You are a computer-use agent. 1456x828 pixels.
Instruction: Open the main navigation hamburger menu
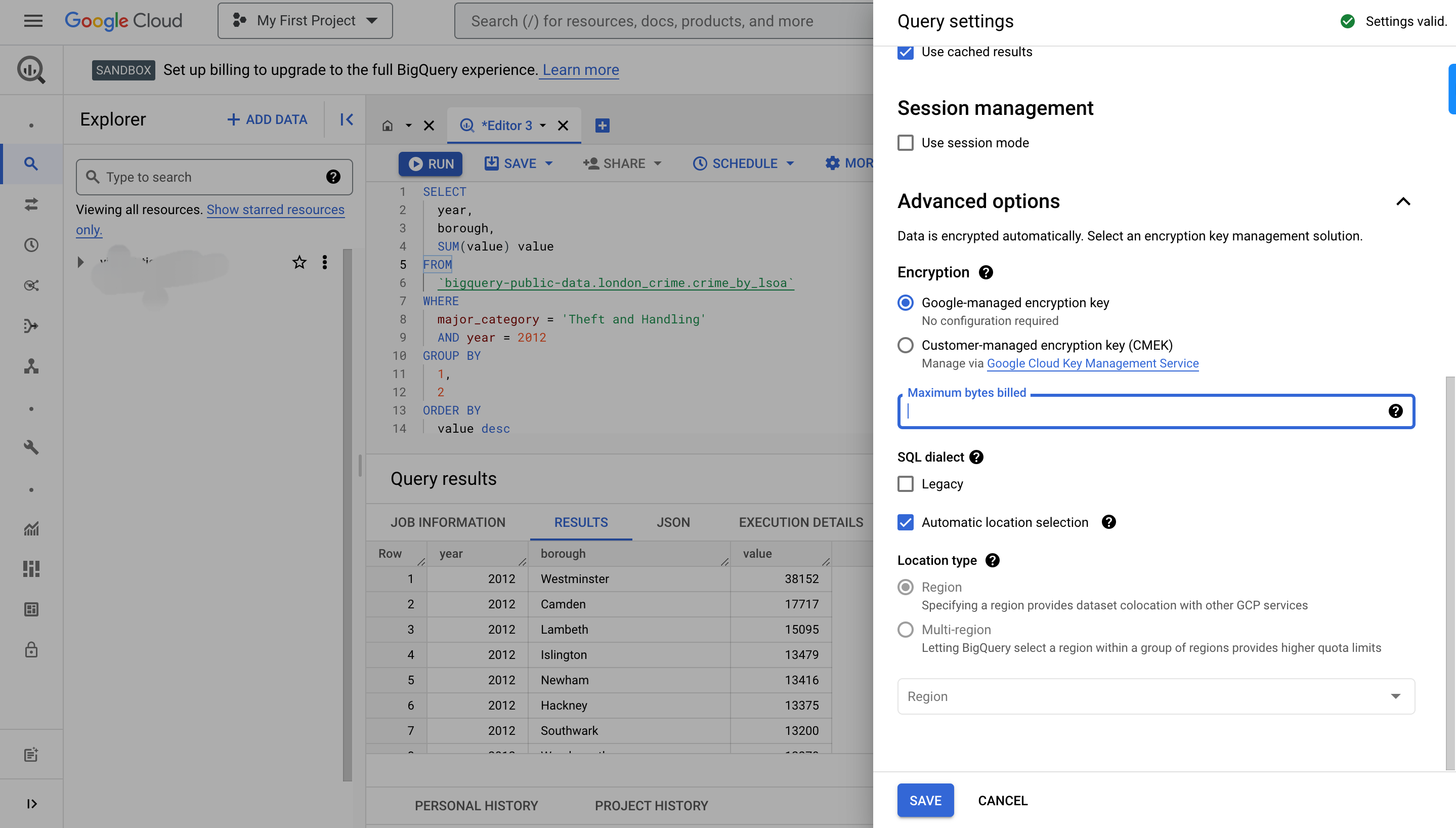coord(33,21)
